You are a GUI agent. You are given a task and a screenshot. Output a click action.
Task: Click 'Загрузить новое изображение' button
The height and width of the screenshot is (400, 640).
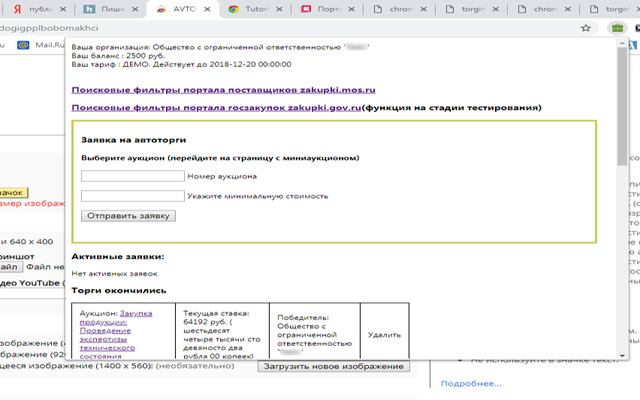tap(333, 366)
